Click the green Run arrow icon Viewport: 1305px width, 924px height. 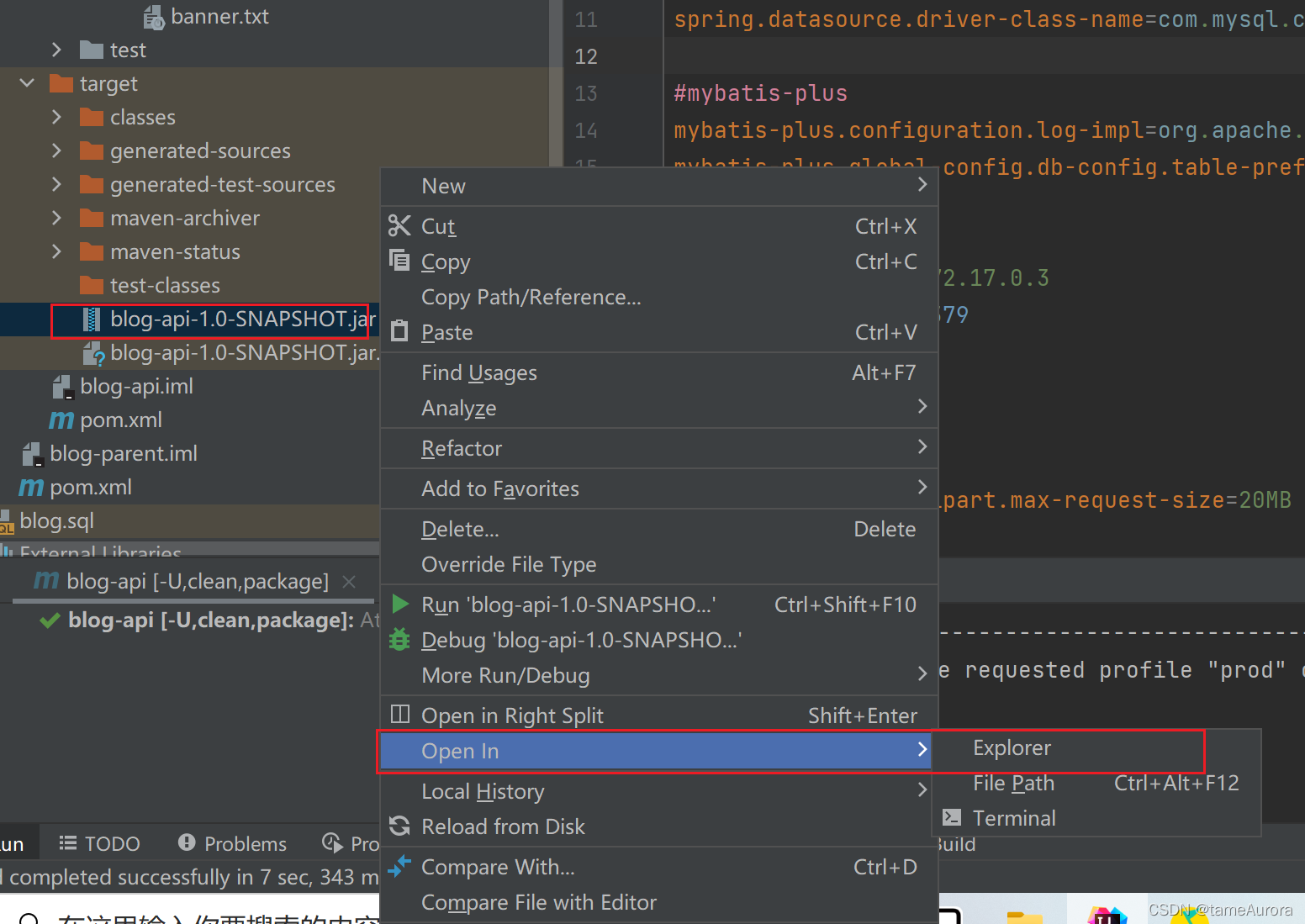point(400,605)
